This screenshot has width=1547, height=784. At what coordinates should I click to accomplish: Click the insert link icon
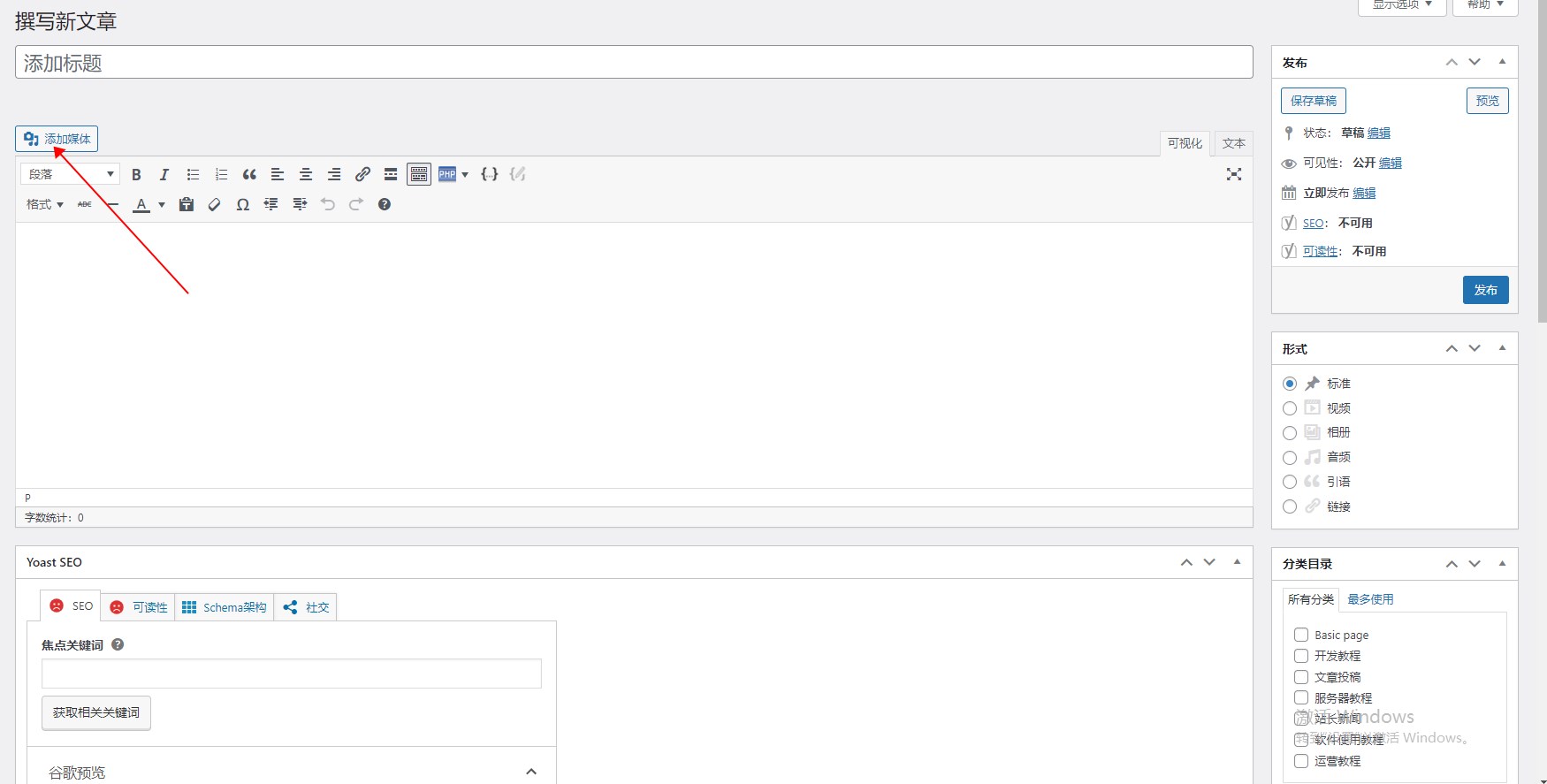click(x=362, y=174)
